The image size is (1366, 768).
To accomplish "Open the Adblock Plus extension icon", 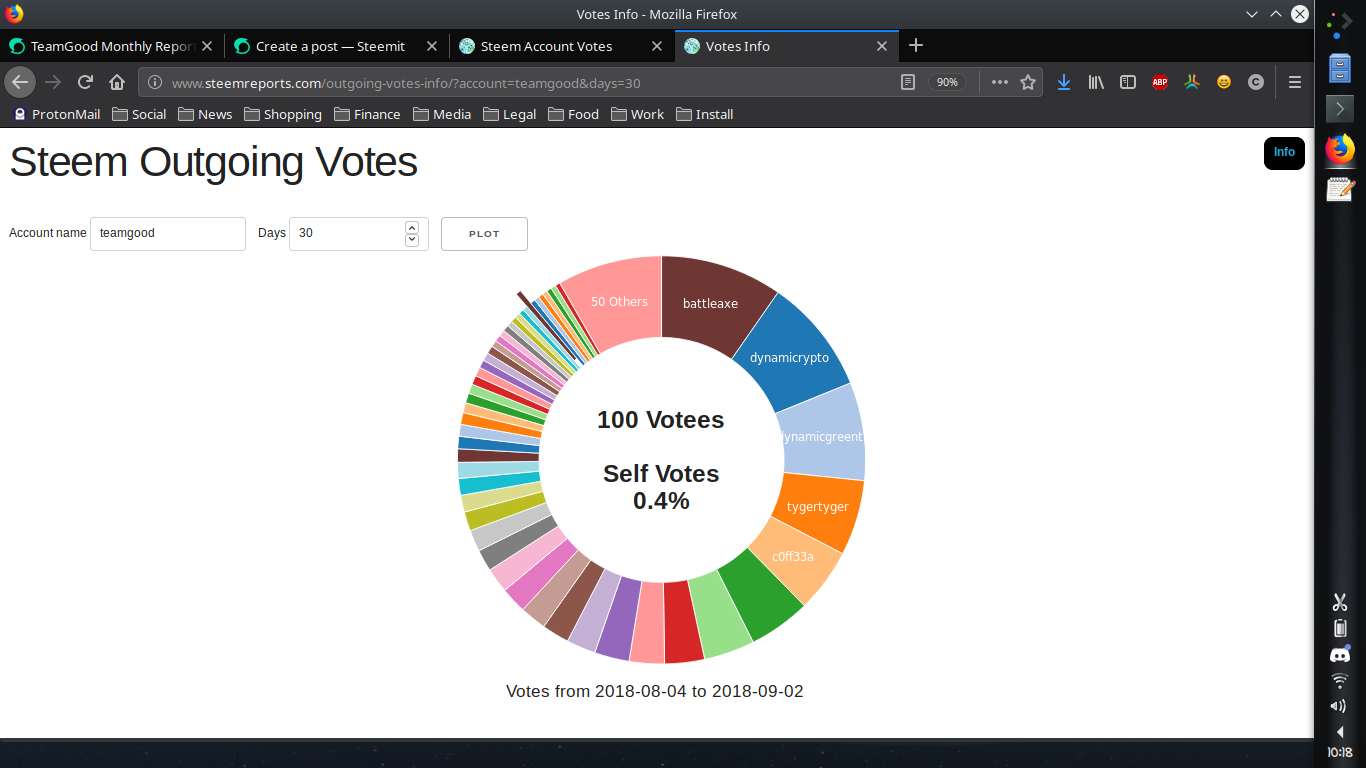I will coord(1160,82).
